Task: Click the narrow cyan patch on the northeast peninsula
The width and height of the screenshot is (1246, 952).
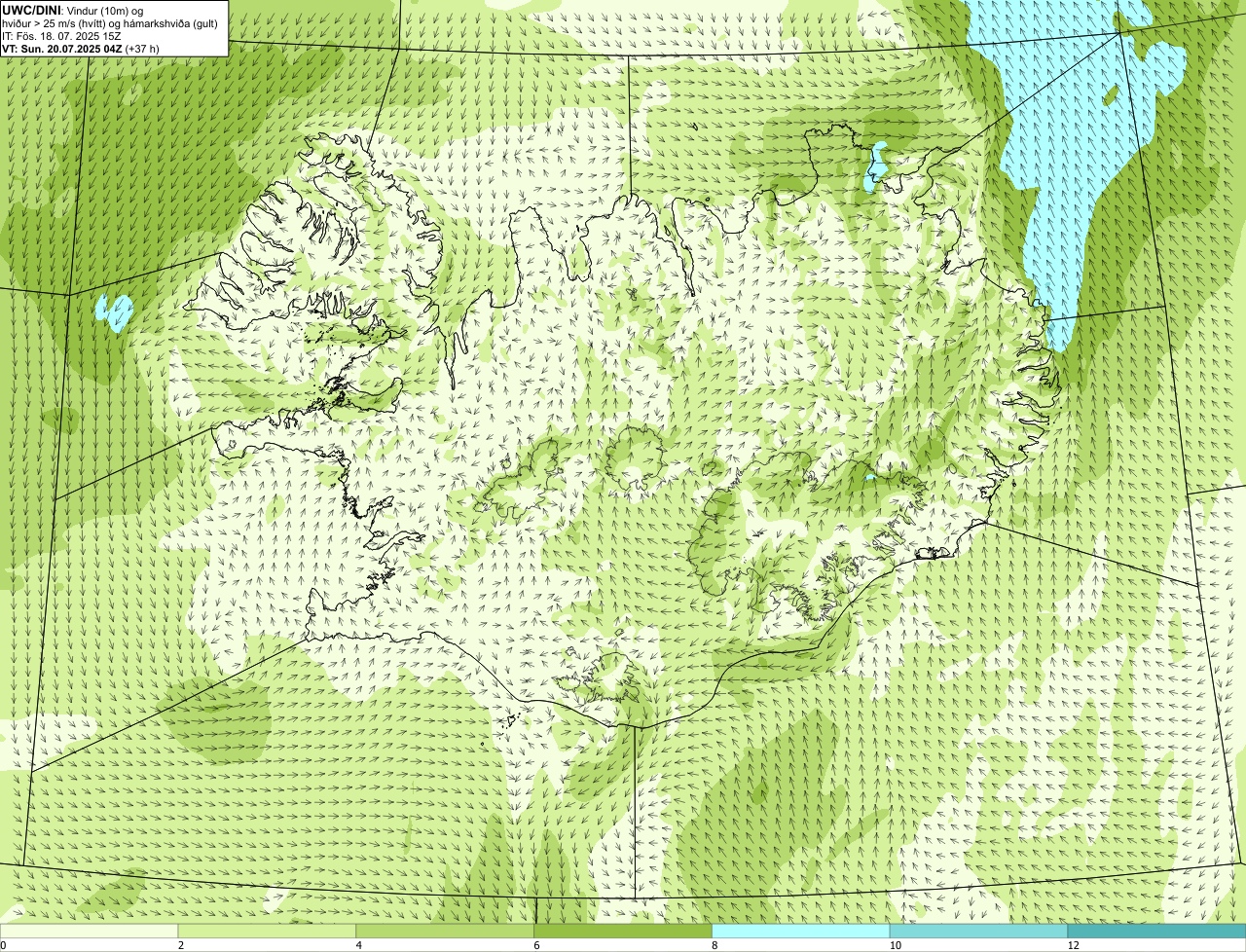Action: (876, 166)
